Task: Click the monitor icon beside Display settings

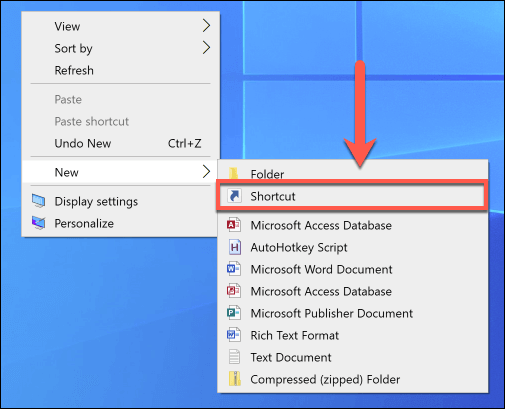Action: click(39, 201)
